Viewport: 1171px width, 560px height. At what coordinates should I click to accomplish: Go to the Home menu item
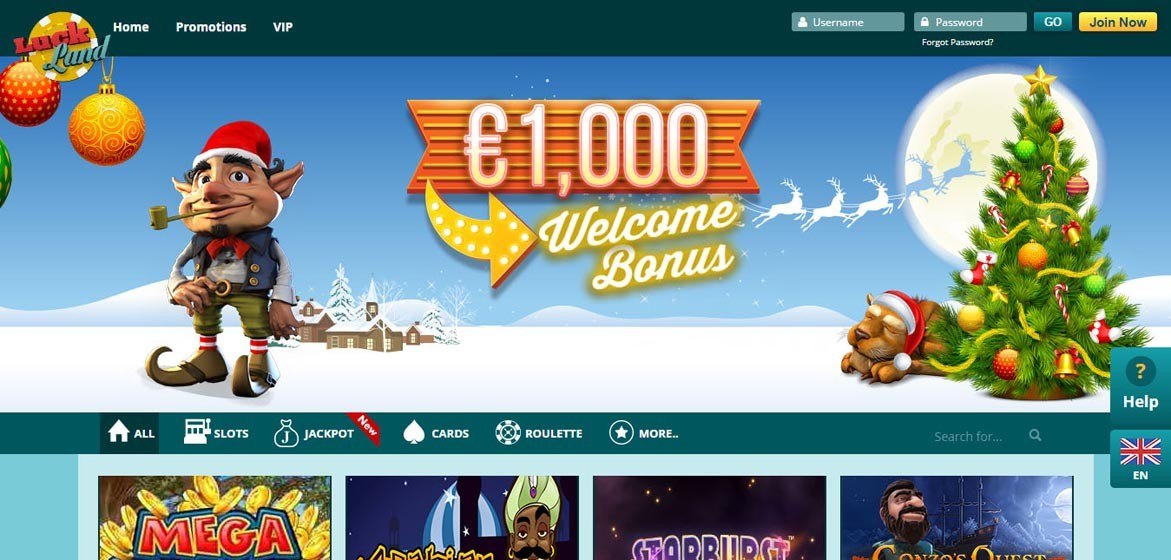tap(131, 27)
